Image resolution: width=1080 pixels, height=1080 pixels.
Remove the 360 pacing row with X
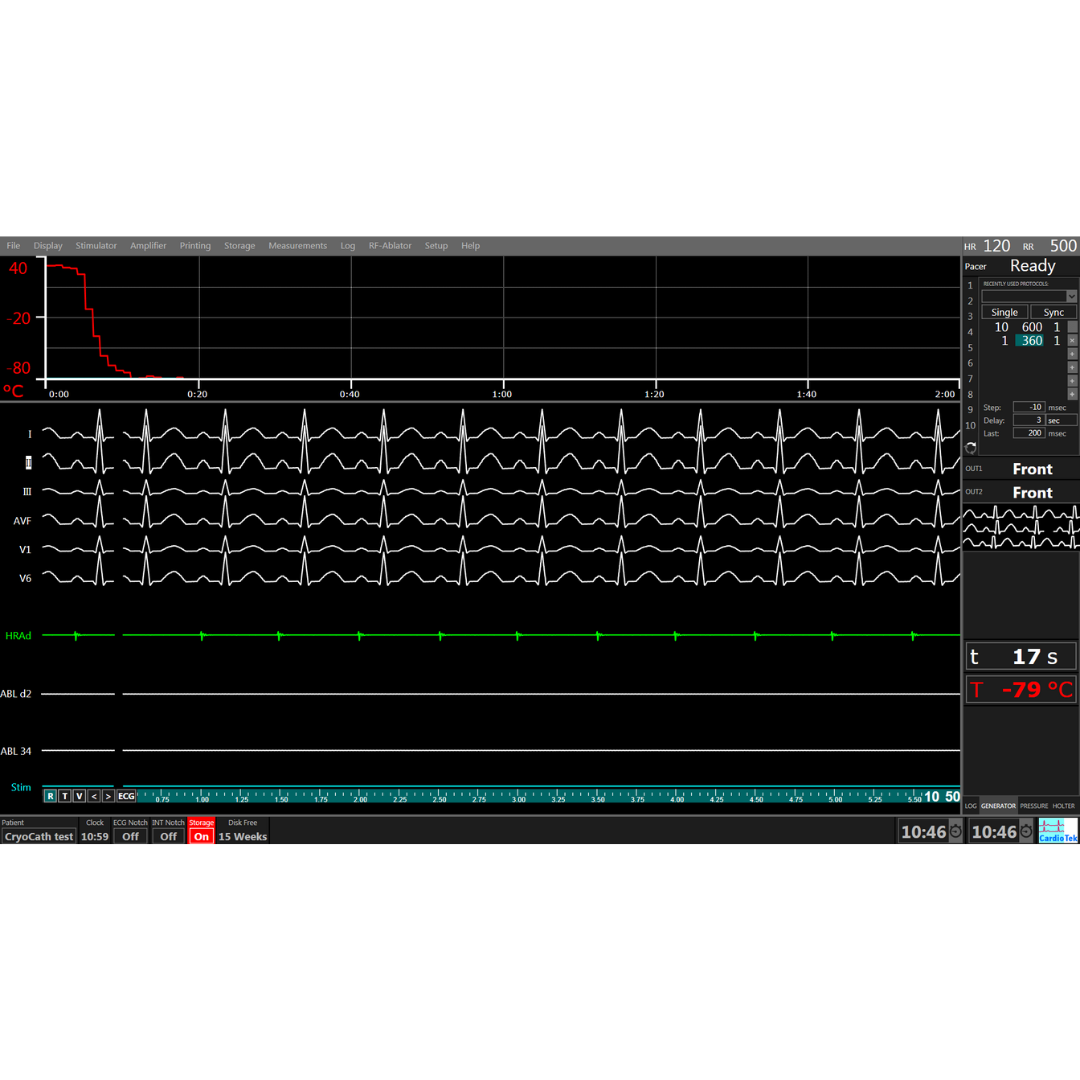1072,341
